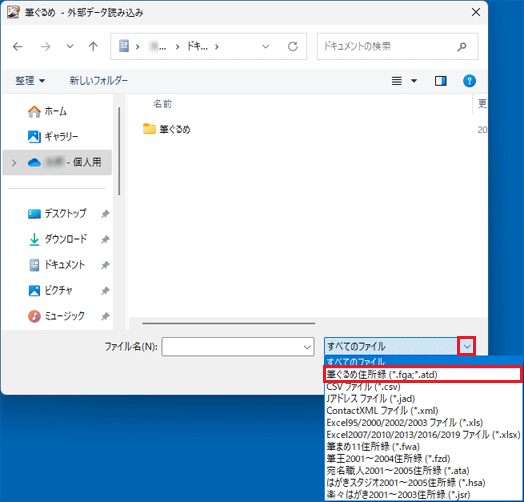Choose 楽々はがき2001～2003住所録 (*.jsr)
The image size is (524, 502).
pyautogui.click(x=424, y=495)
